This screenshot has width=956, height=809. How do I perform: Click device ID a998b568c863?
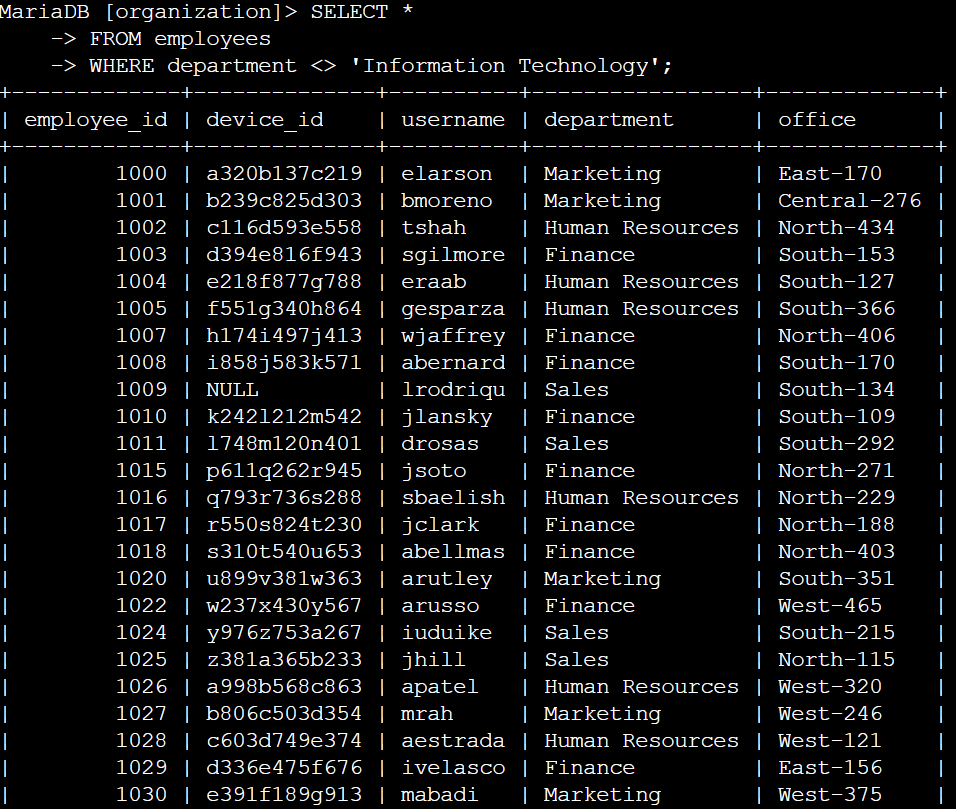click(284, 687)
